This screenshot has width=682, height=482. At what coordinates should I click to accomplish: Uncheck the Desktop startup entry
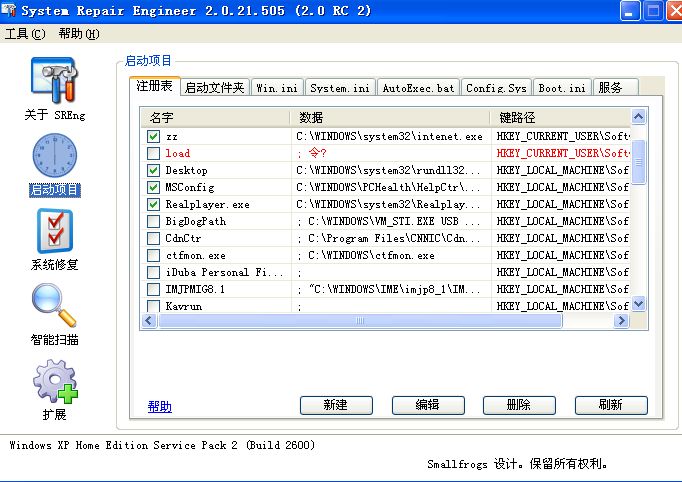click(x=153, y=170)
